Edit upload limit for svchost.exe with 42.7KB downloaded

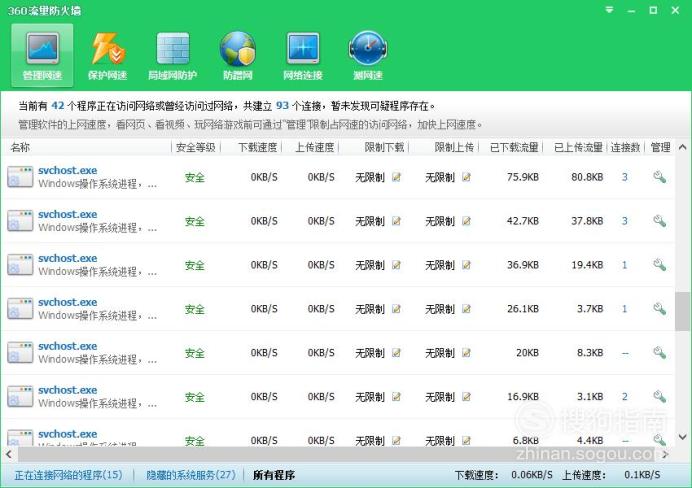(466, 221)
